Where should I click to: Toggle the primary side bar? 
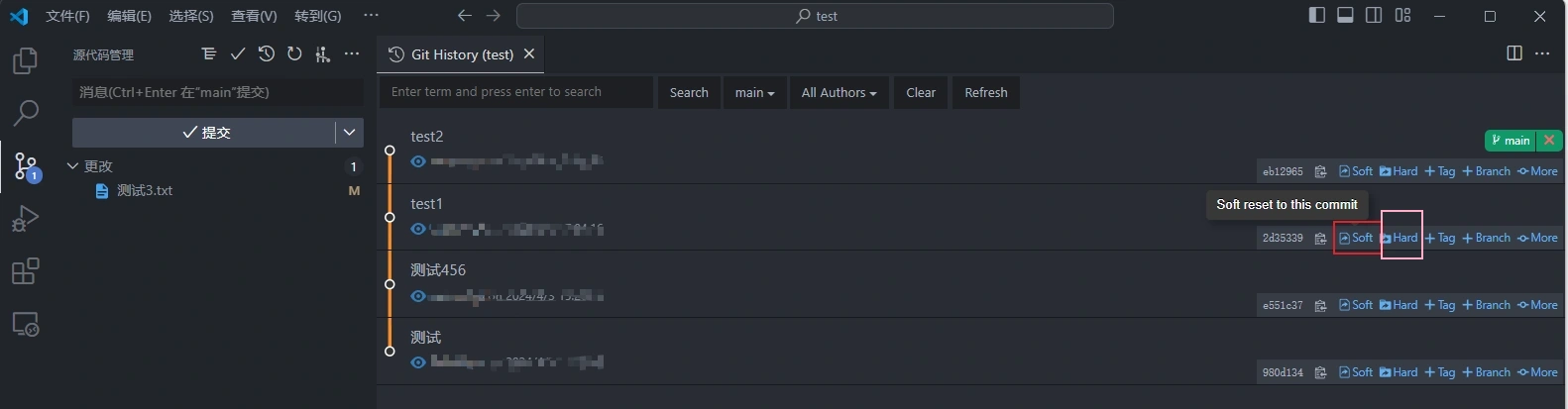1317,15
